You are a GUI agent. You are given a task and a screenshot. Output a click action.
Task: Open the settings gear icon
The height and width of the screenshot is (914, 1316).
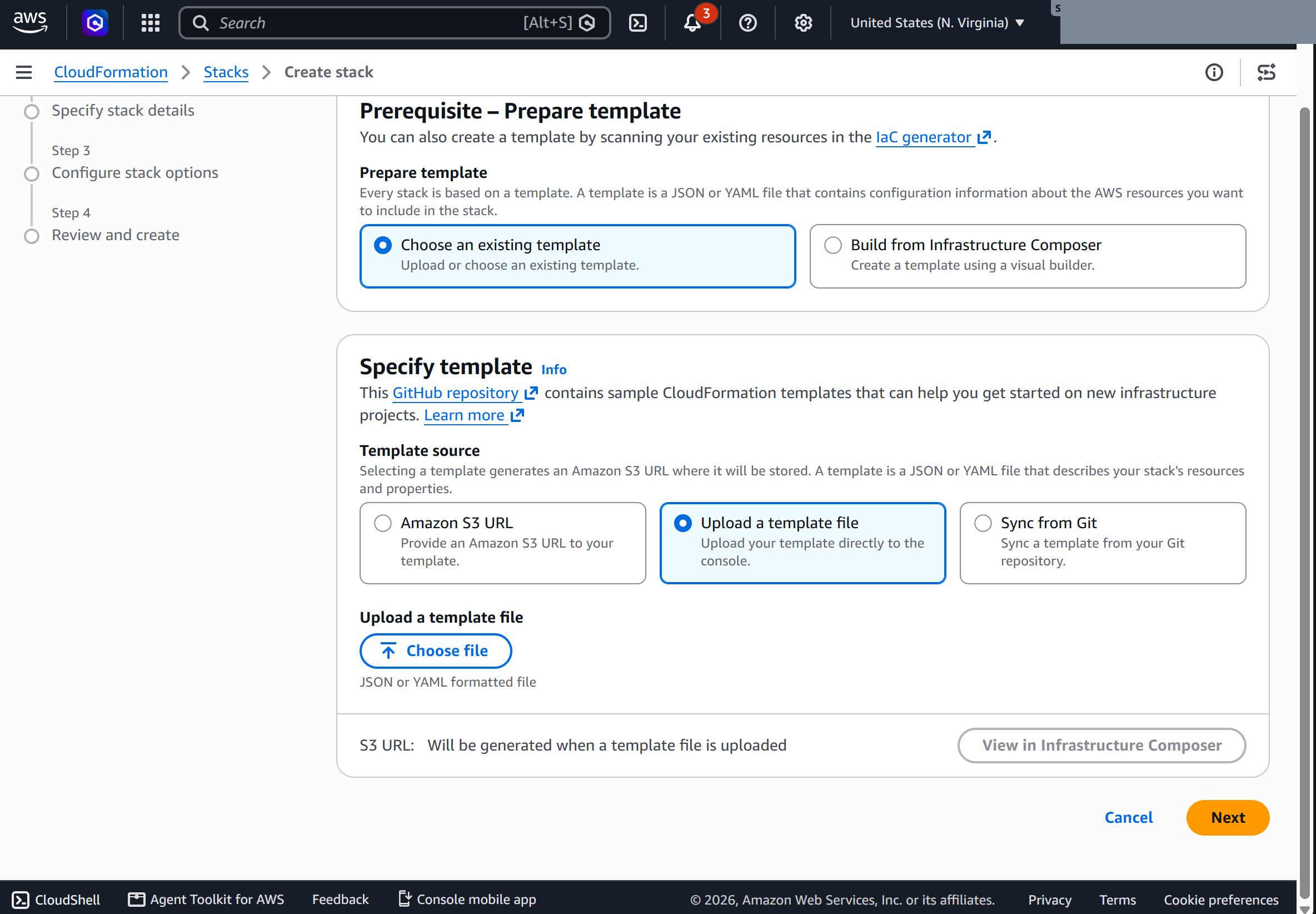tap(803, 23)
